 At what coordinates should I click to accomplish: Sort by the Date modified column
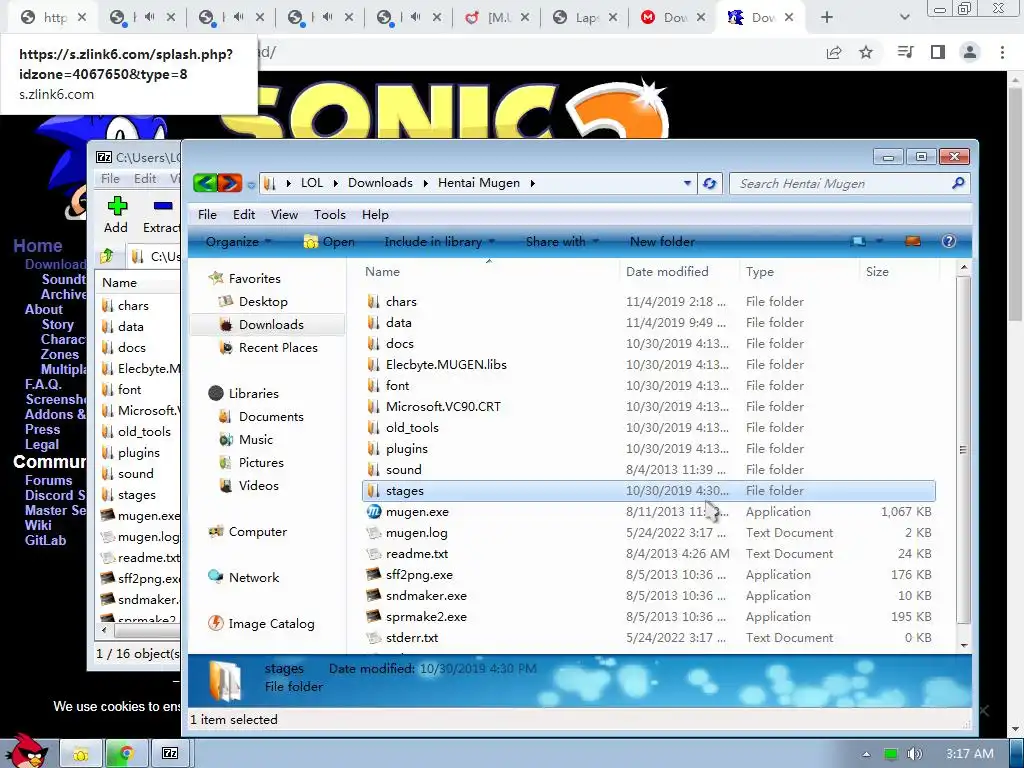667,272
